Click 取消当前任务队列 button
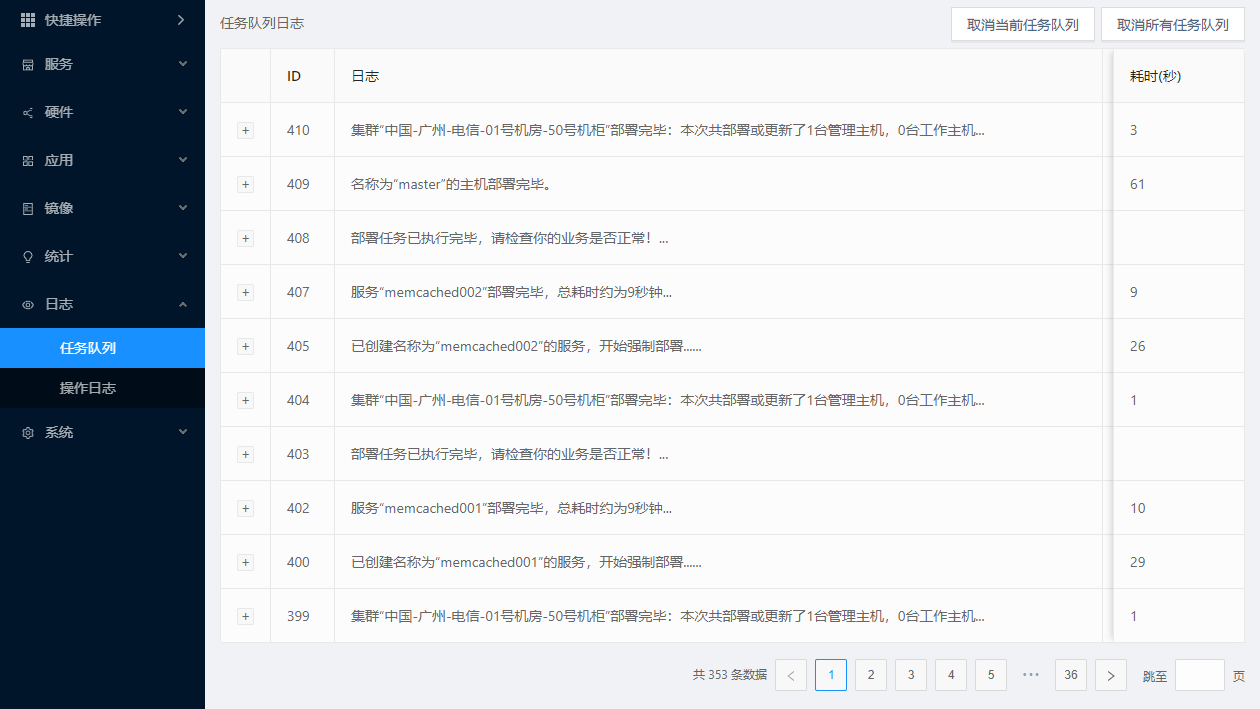Image resolution: width=1260 pixels, height=709 pixels. click(1022, 25)
